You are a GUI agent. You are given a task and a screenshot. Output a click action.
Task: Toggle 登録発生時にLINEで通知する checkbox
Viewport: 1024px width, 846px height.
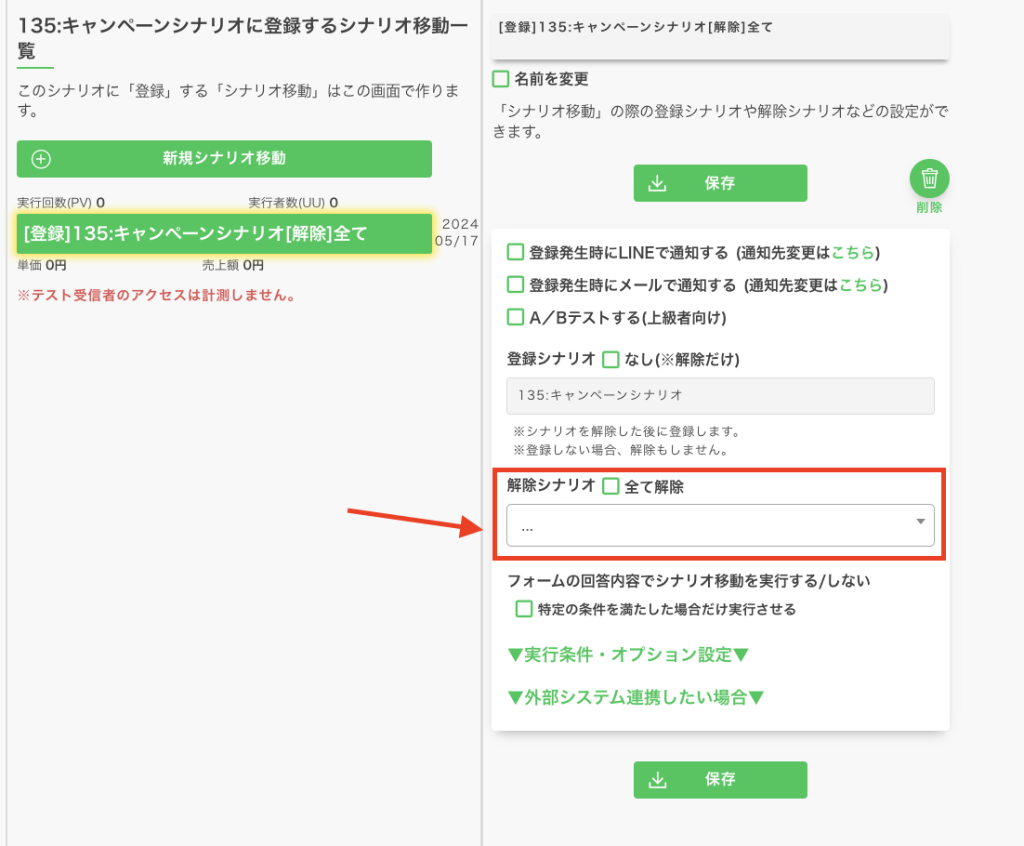[x=516, y=252]
